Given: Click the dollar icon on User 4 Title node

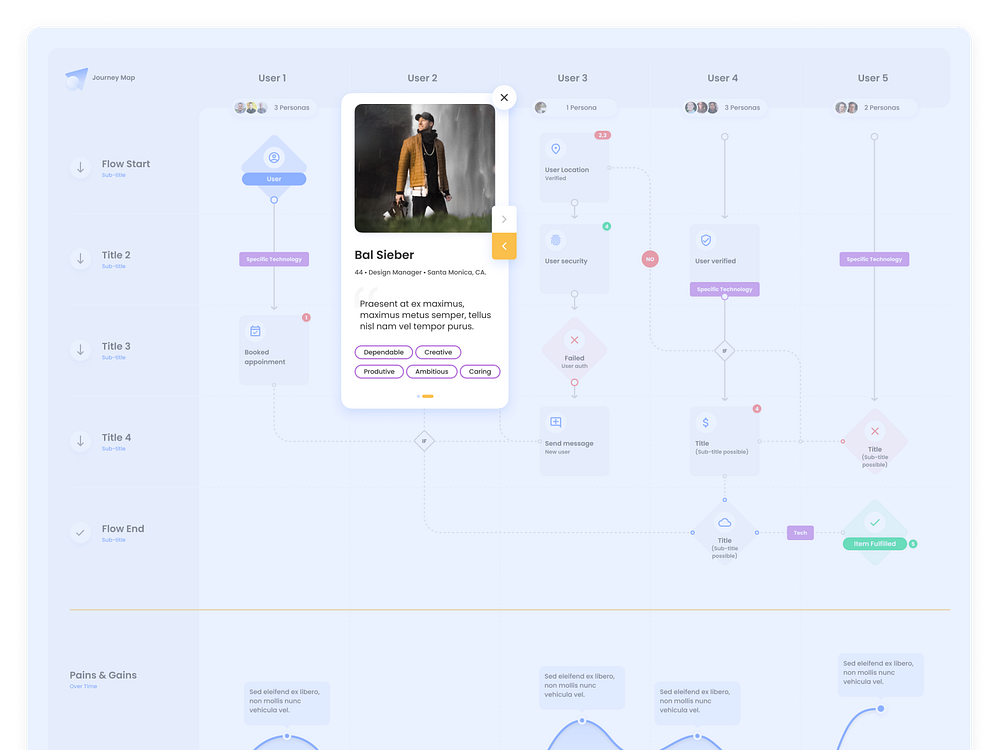Looking at the screenshot, I should (x=705, y=424).
